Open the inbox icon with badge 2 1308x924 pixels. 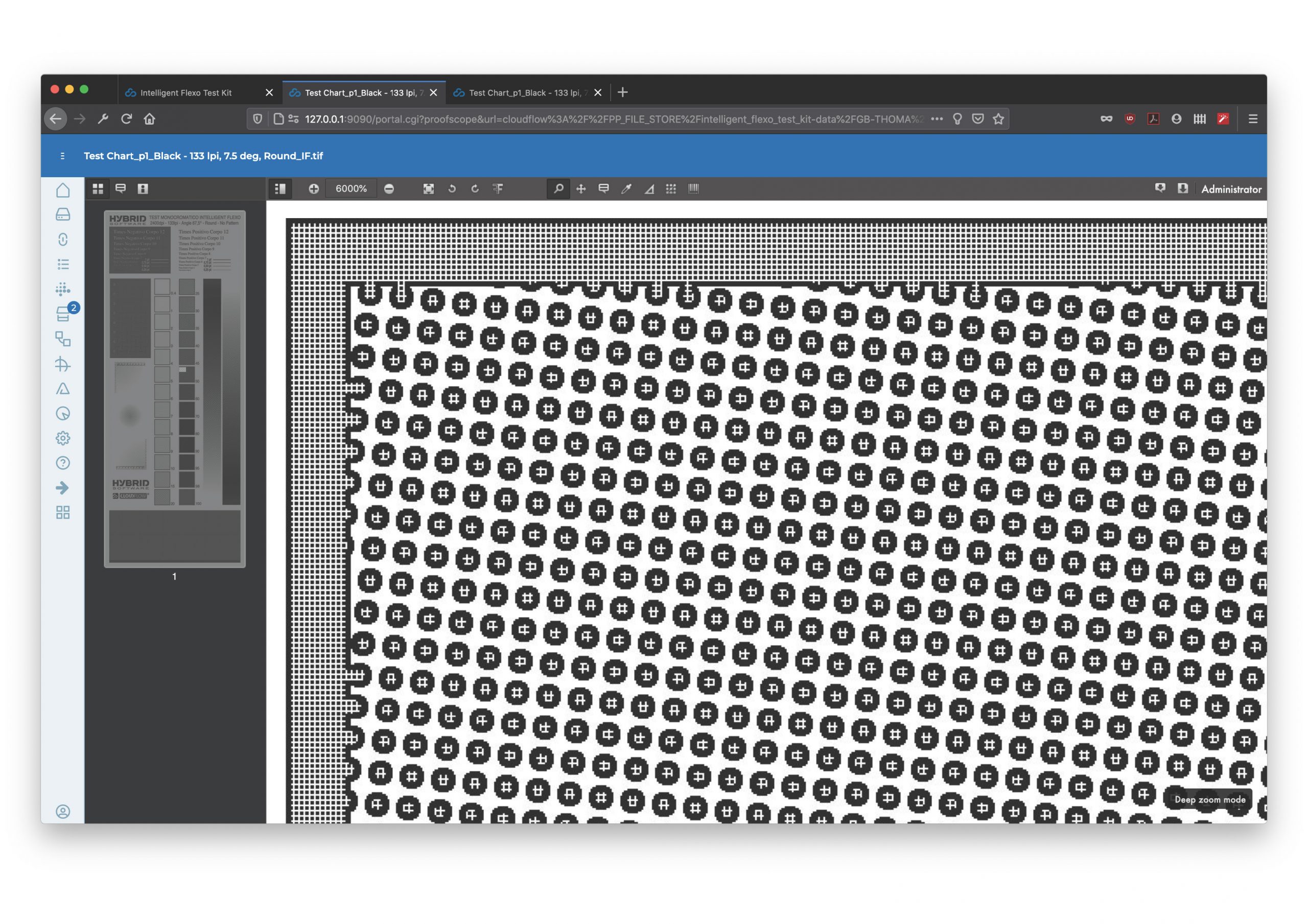(x=64, y=314)
